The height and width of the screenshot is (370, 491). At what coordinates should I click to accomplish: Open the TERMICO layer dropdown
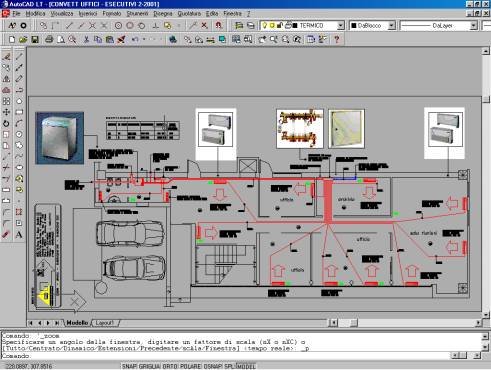coord(340,25)
